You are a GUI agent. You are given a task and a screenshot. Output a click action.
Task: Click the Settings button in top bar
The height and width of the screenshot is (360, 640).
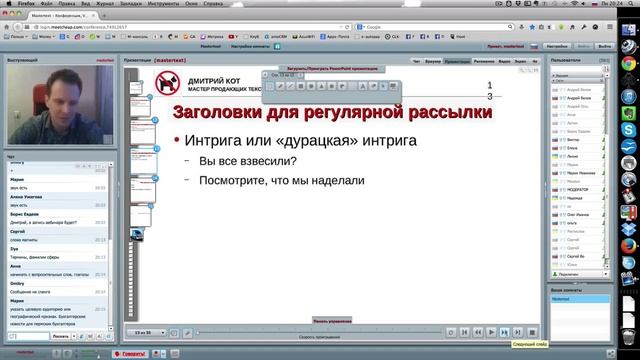click(557, 46)
